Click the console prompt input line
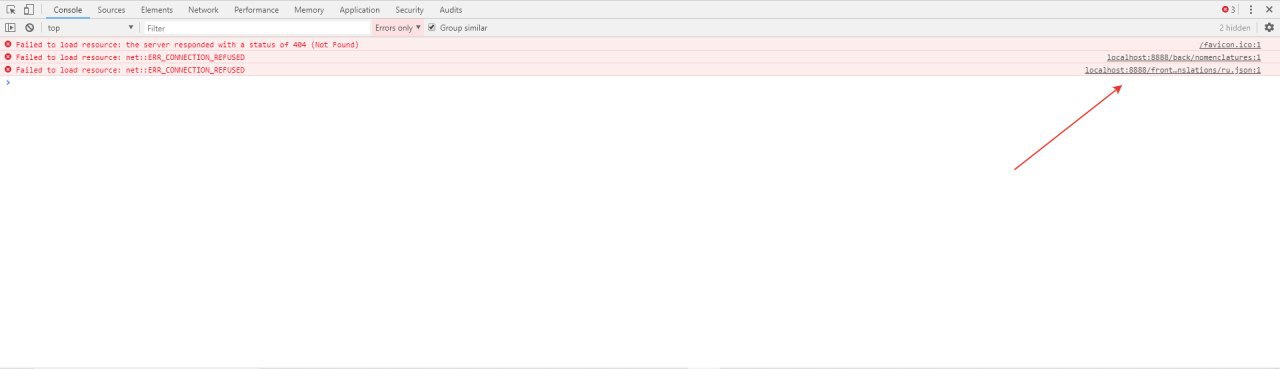This screenshot has width=1280, height=369. coord(640,83)
